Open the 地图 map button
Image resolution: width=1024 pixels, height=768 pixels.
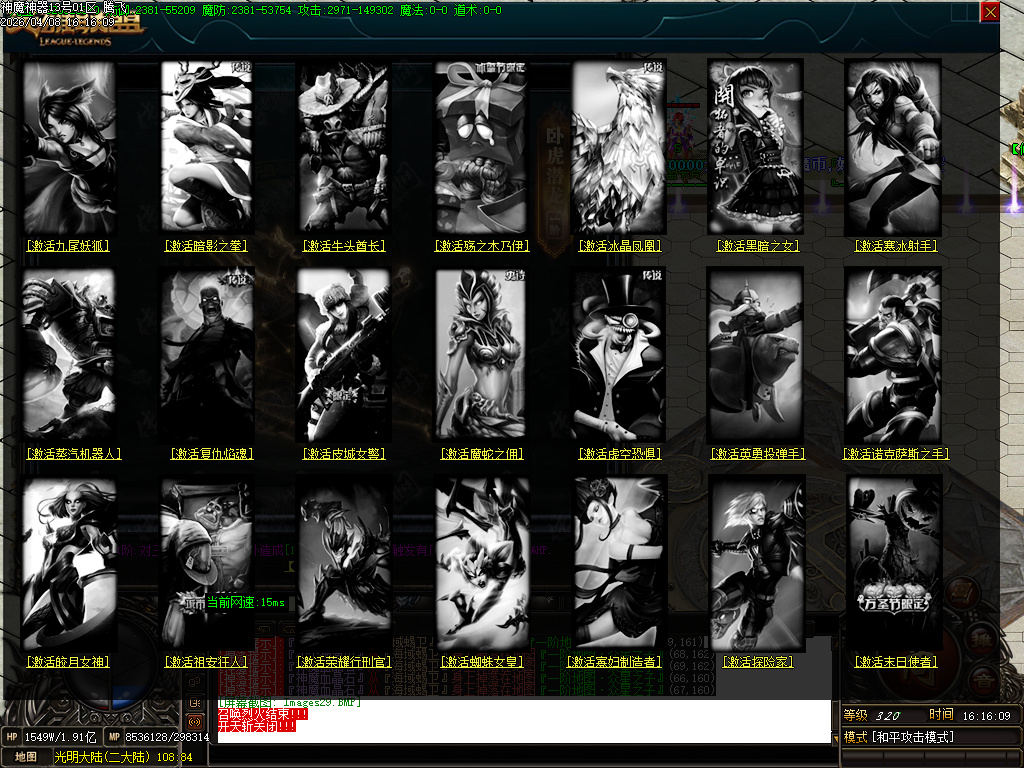point(26,757)
